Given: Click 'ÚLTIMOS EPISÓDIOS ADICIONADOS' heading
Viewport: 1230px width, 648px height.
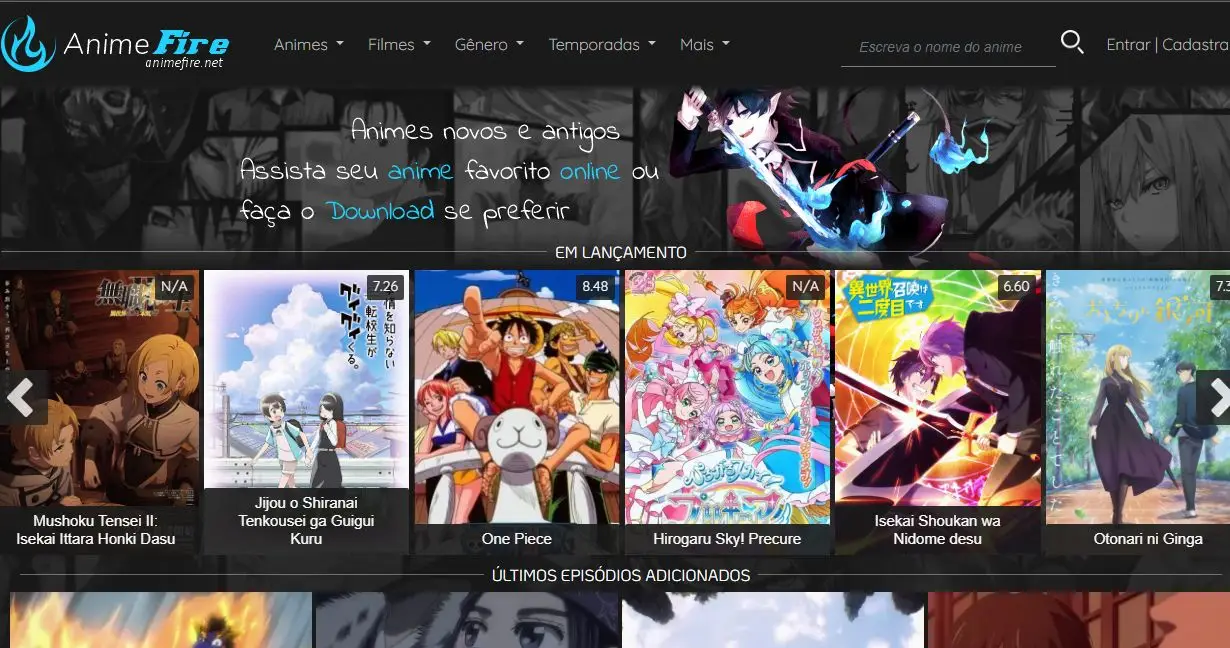Looking at the screenshot, I should pyautogui.click(x=621, y=576).
